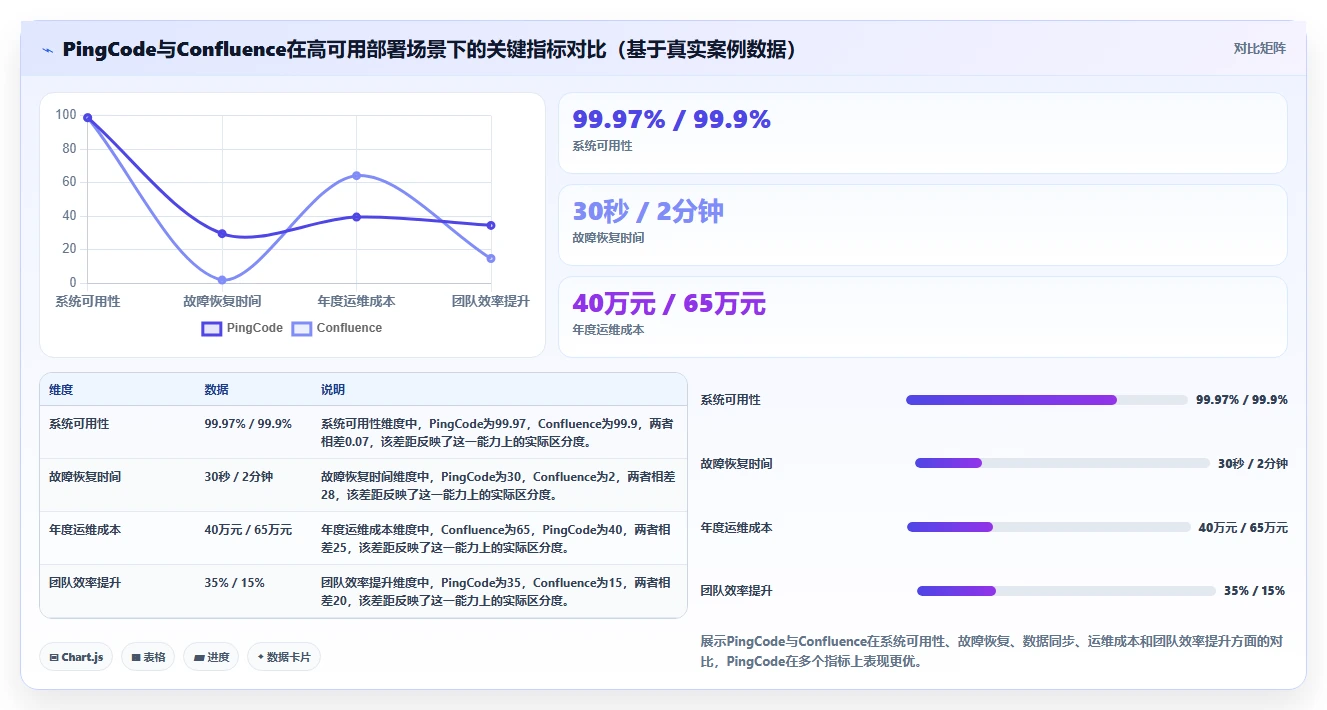
Task: Click the 团队效率提升 progress bar
Action: [x=1066, y=591]
